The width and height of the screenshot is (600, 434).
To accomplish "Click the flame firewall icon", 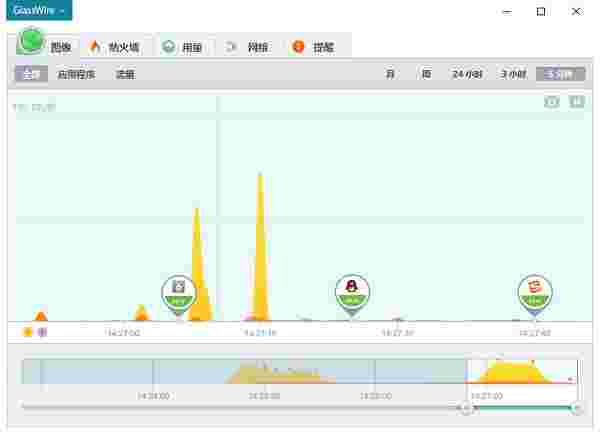I will [x=95, y=47].
